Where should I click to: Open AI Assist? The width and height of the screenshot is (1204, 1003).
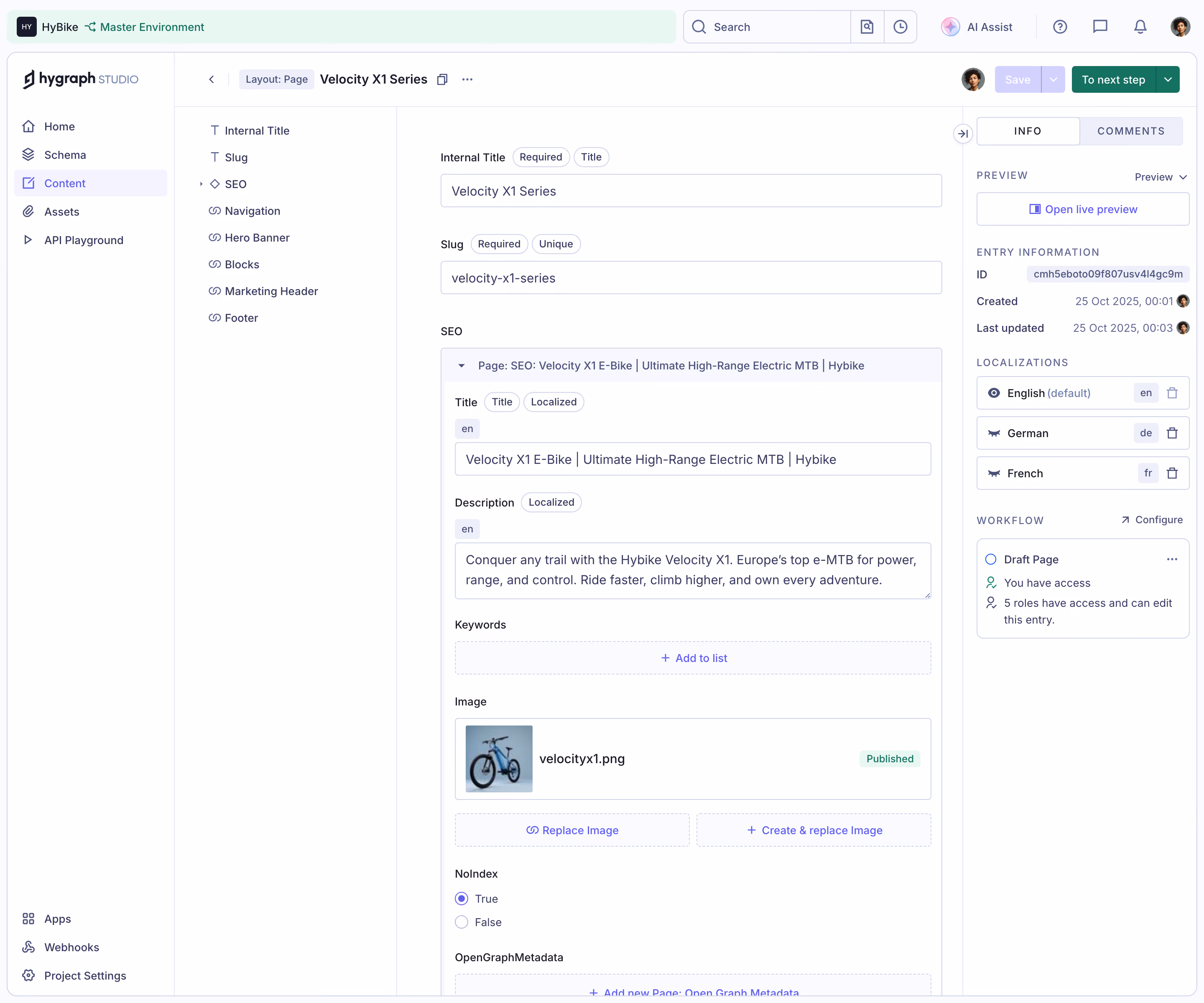[977, 27]
